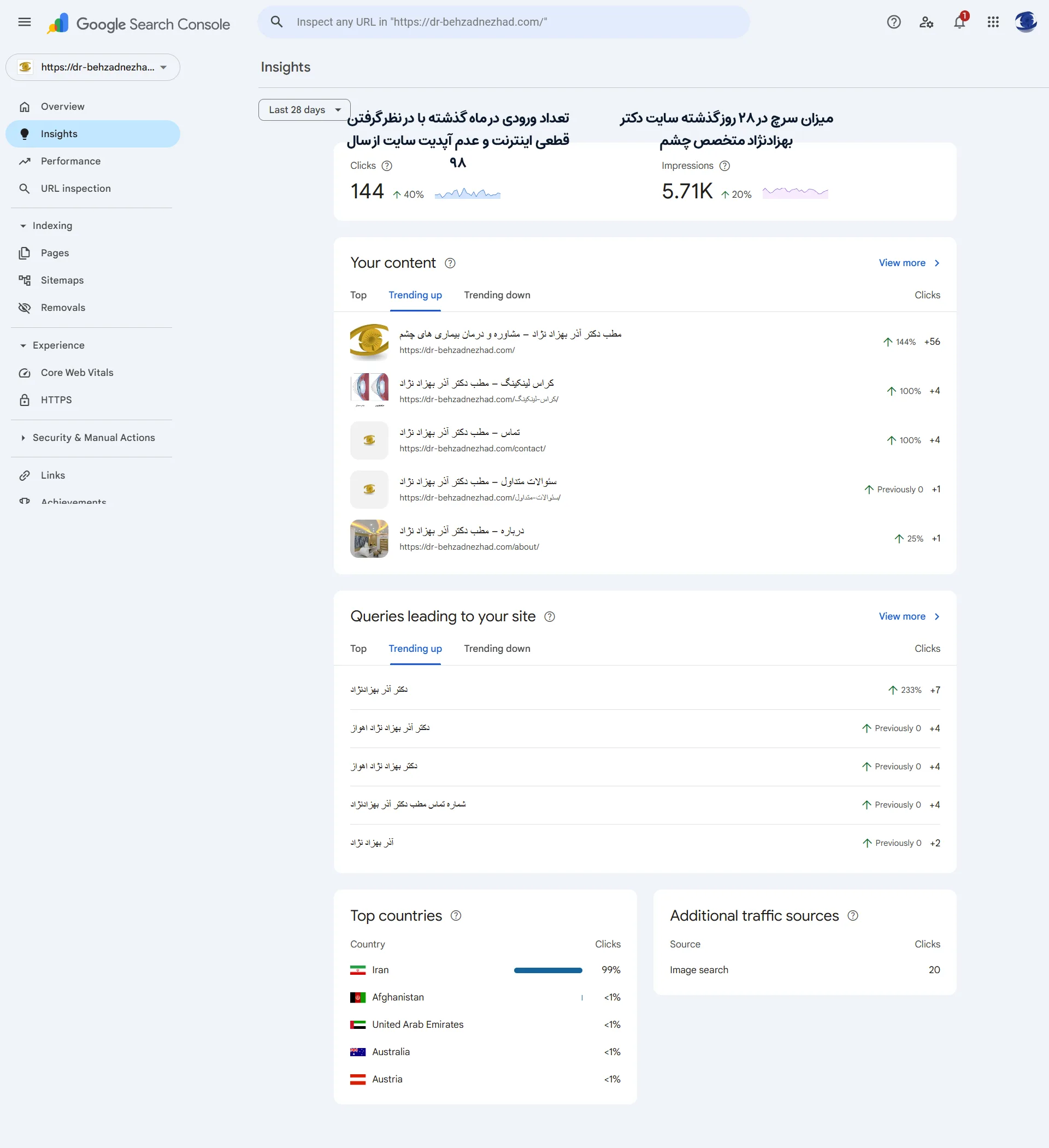The width and height of the screenshot is (1049, 1148).
Task: Click the Austria country row
Action: [485, 1080]
